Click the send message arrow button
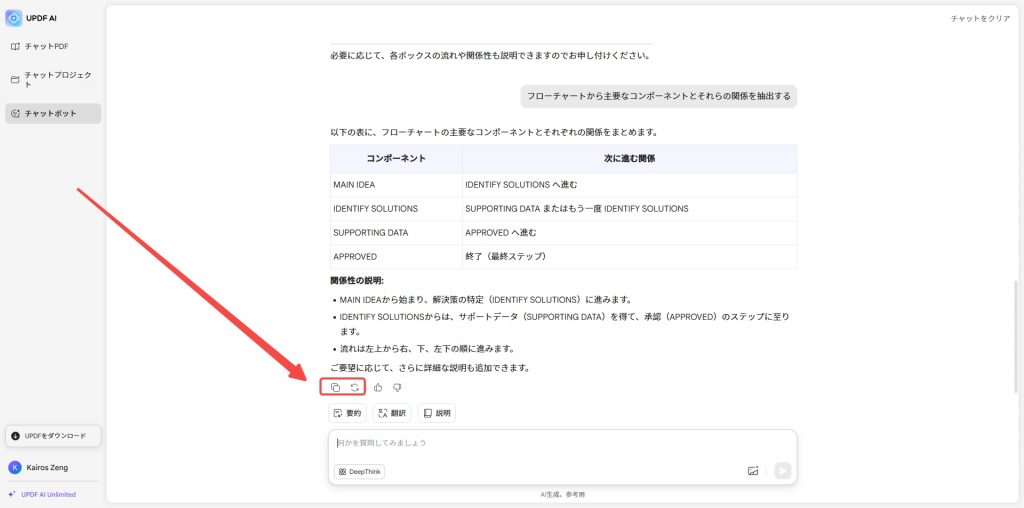The image size is (1024, 508). pos(782,471)
